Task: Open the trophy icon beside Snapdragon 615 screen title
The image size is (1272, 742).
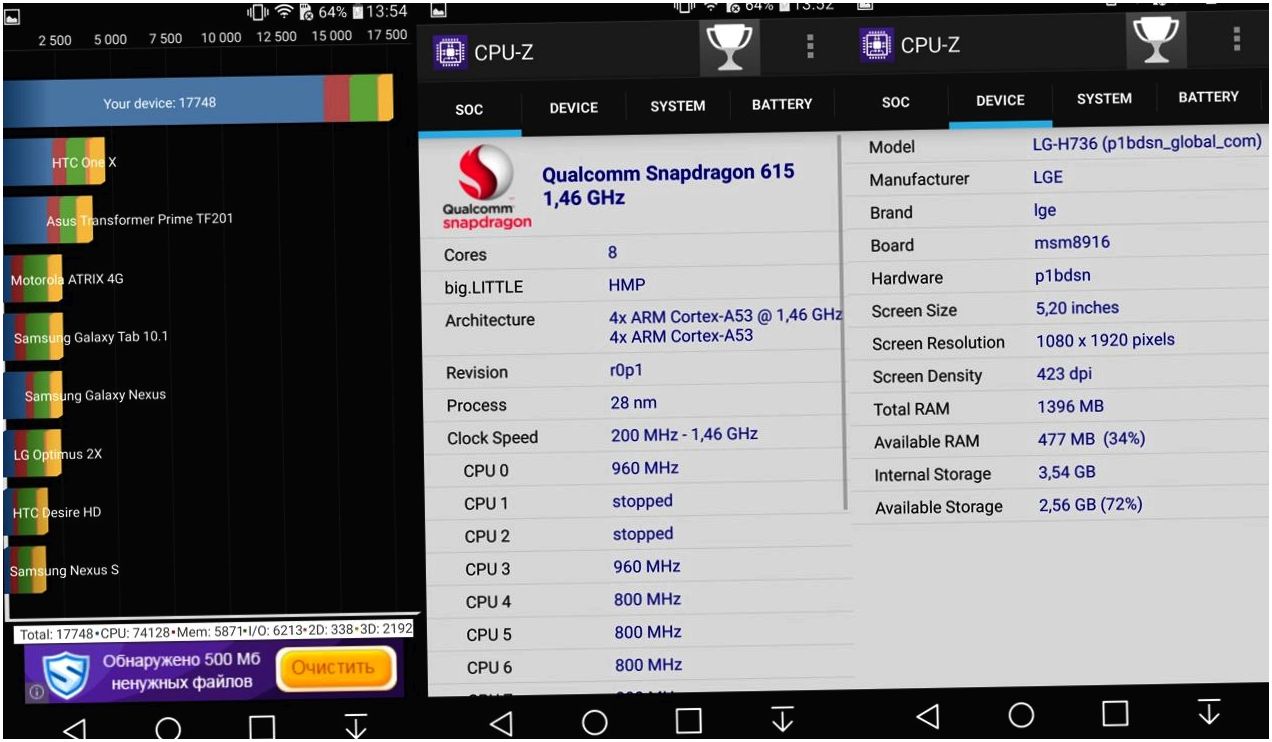Action: point(731,46)
